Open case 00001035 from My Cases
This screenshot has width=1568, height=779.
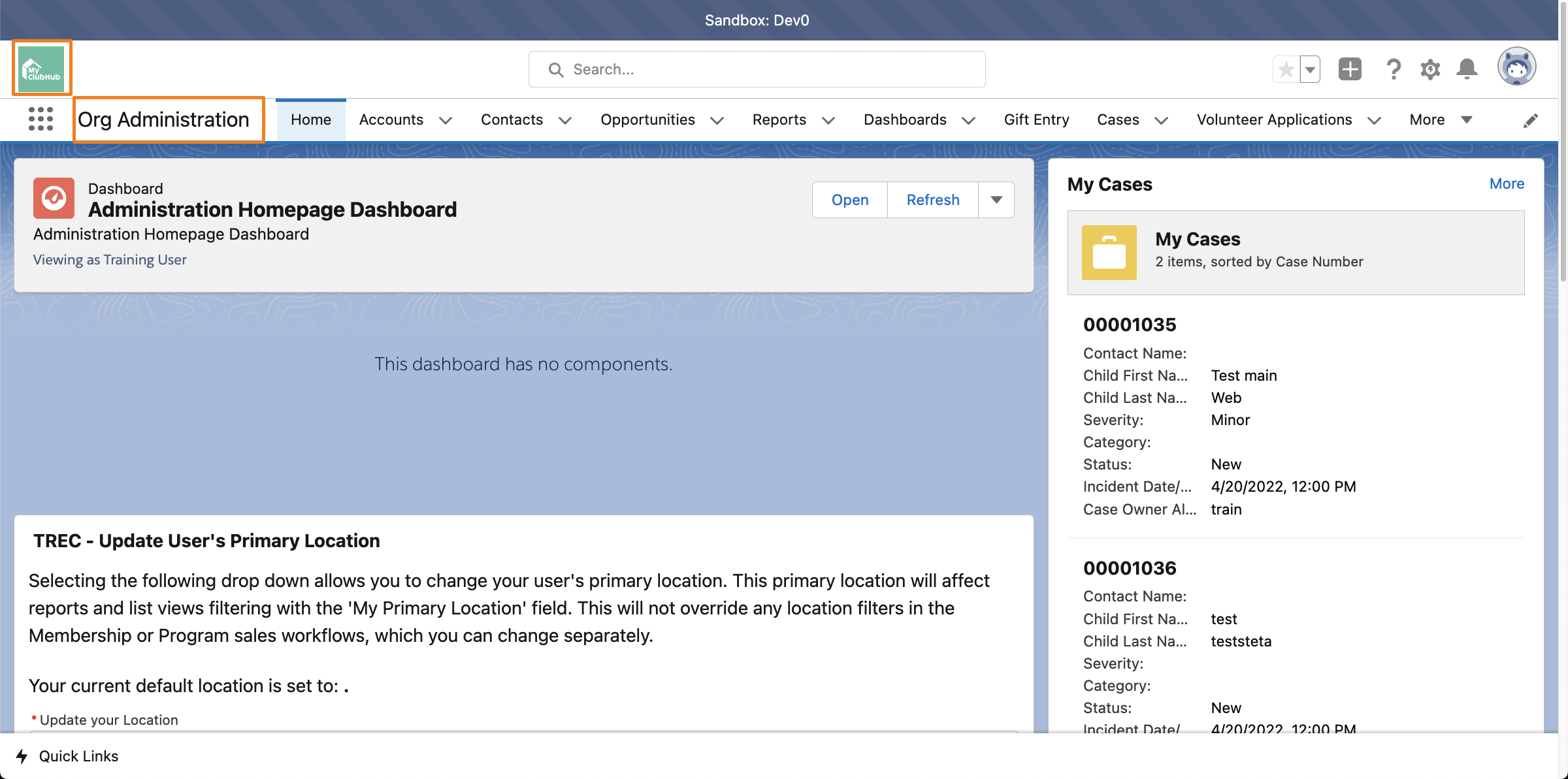[1130, 325]
